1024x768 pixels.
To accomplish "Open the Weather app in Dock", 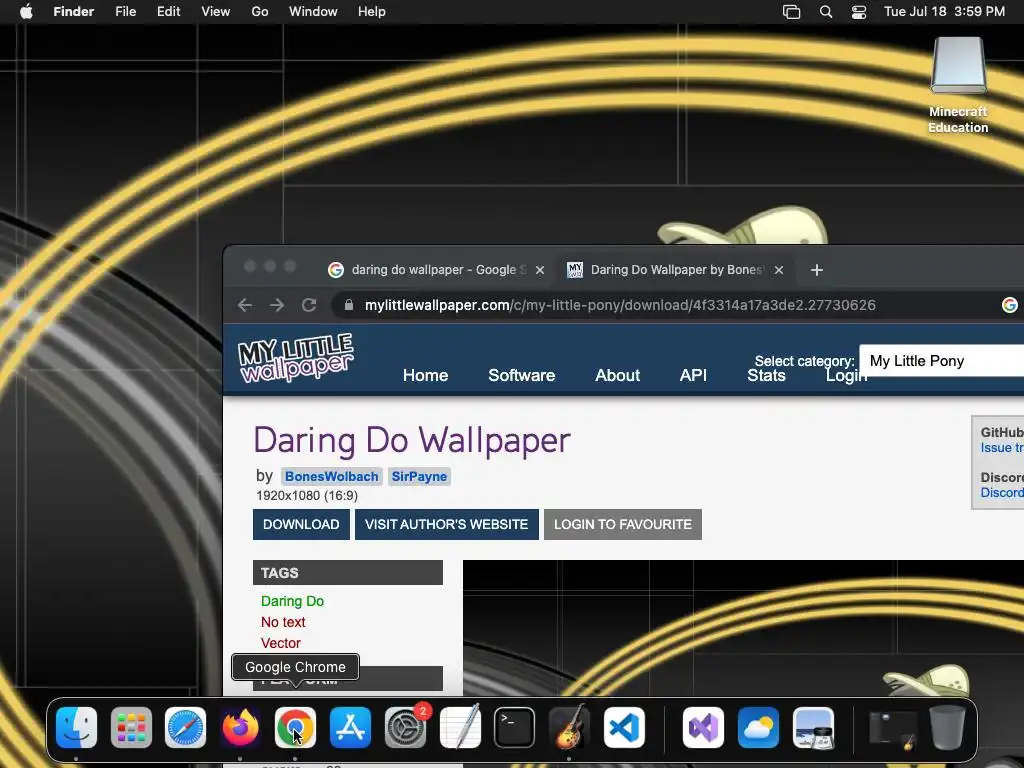I will (x=758, y=728).
